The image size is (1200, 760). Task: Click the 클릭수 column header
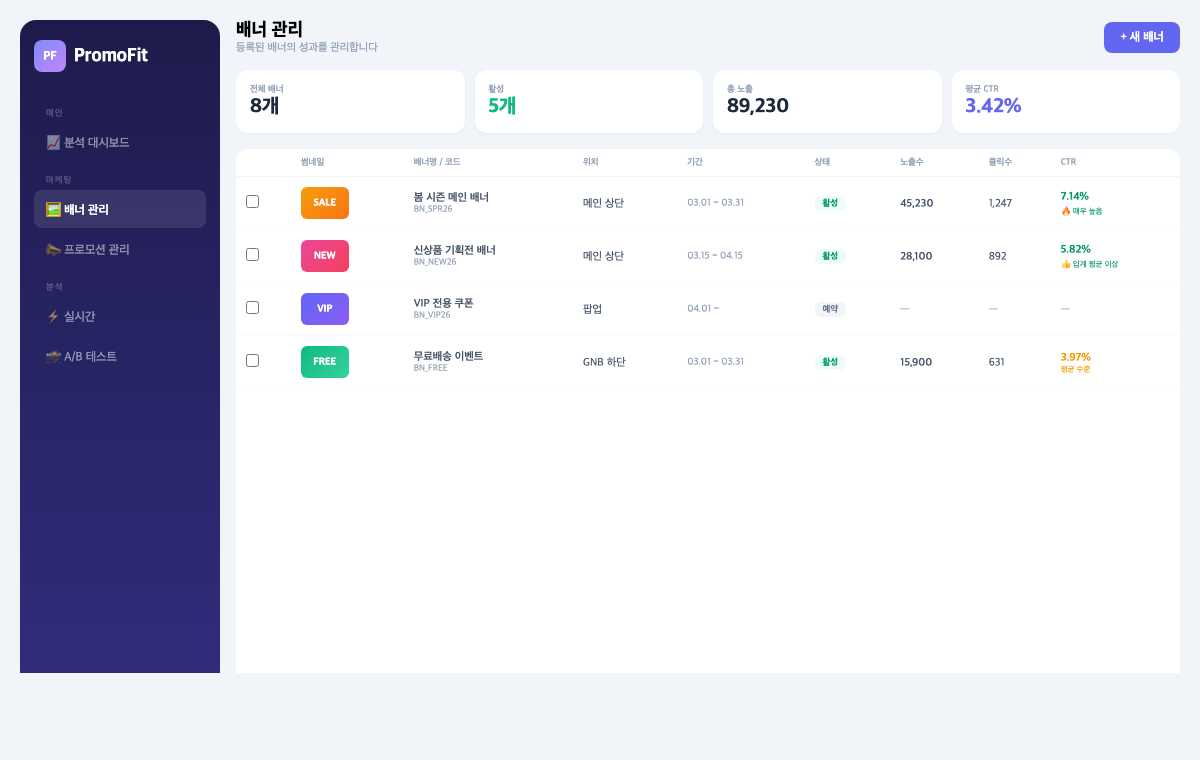pyautogui.click(x=1000, y=162)
